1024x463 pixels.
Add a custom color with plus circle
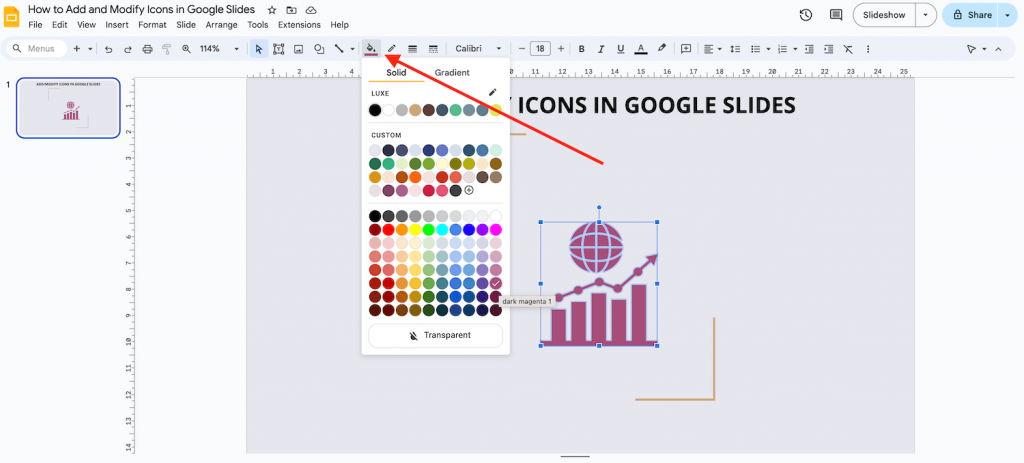tap(469, 190)
